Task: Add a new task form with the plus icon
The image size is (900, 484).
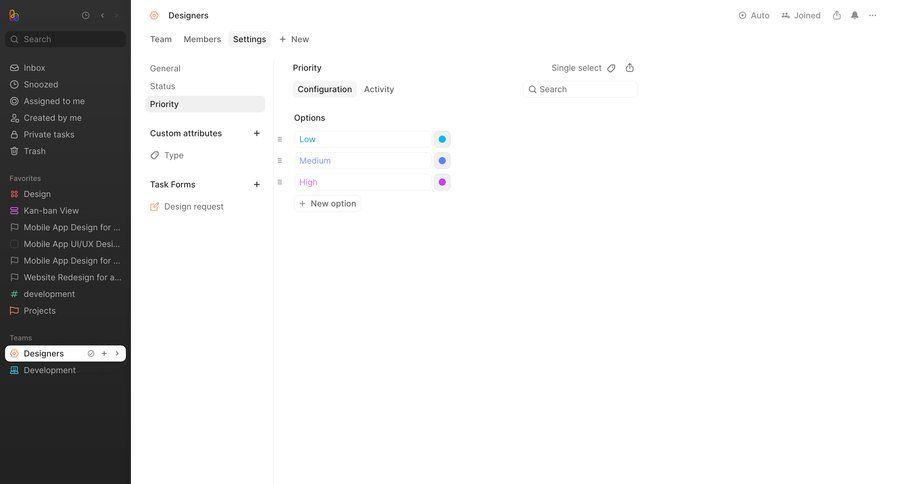Action: pos(257,184)
